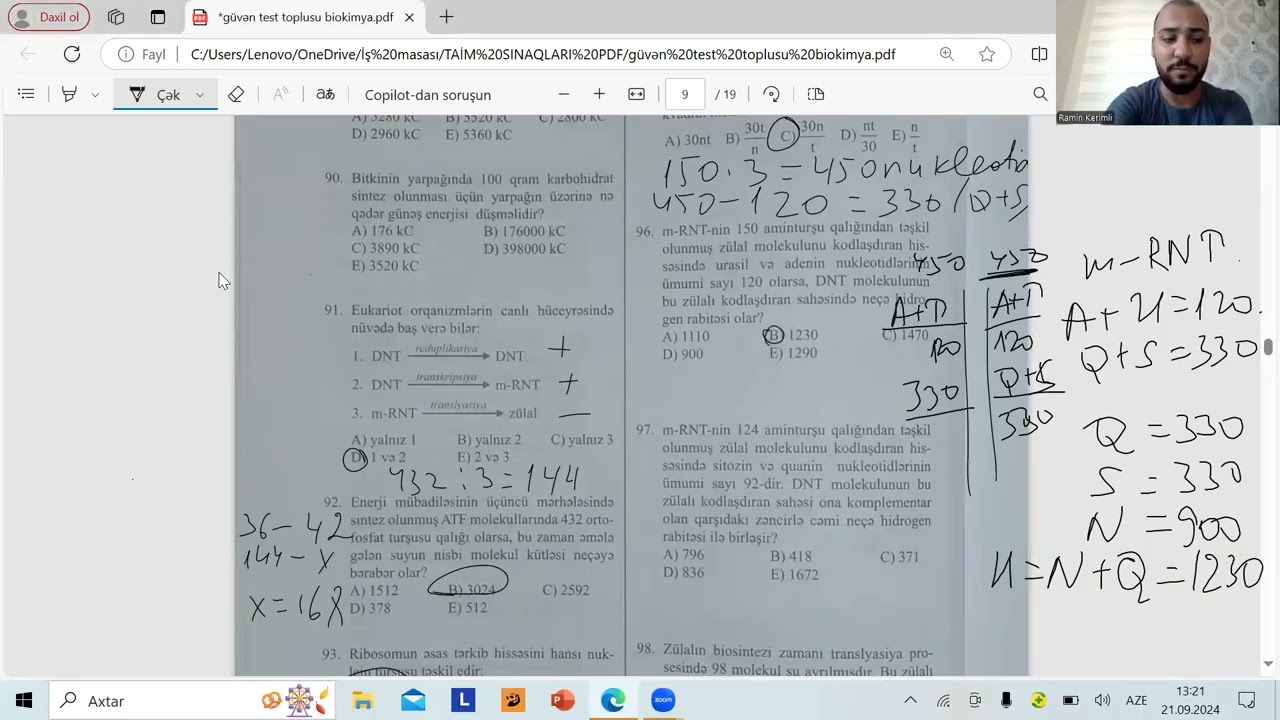
Task: Open the clock showing 13:21
Action: pyautogui.click(x=1190, y=700)
